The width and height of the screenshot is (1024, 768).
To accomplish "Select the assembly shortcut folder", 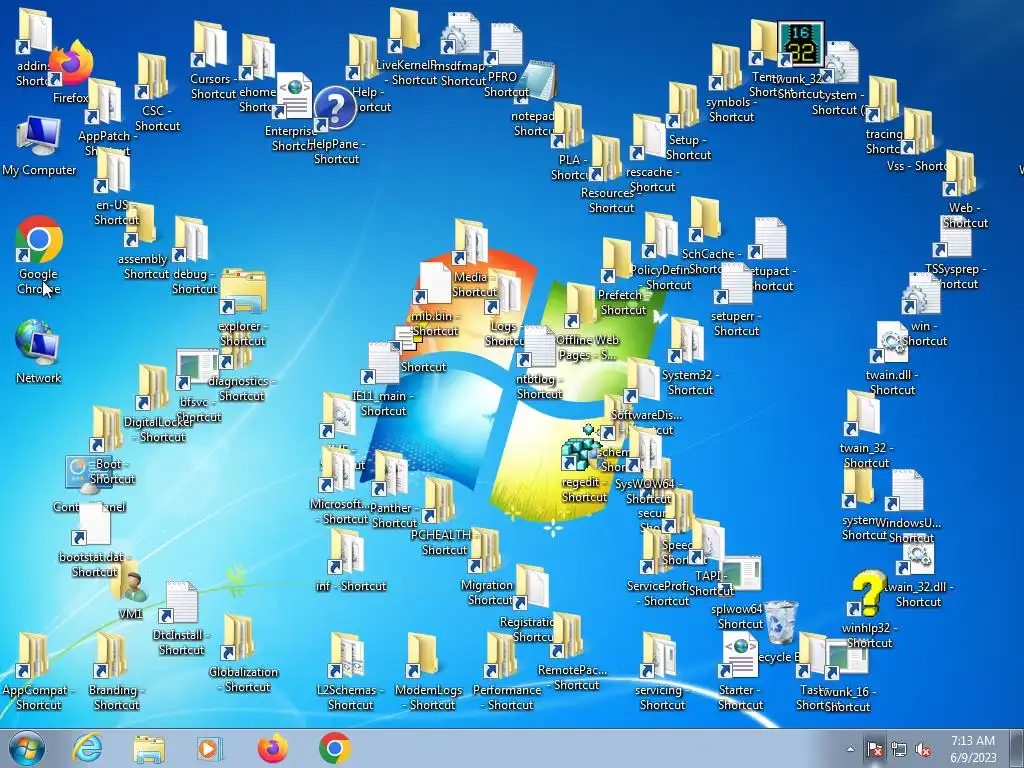I will [140, 225].
